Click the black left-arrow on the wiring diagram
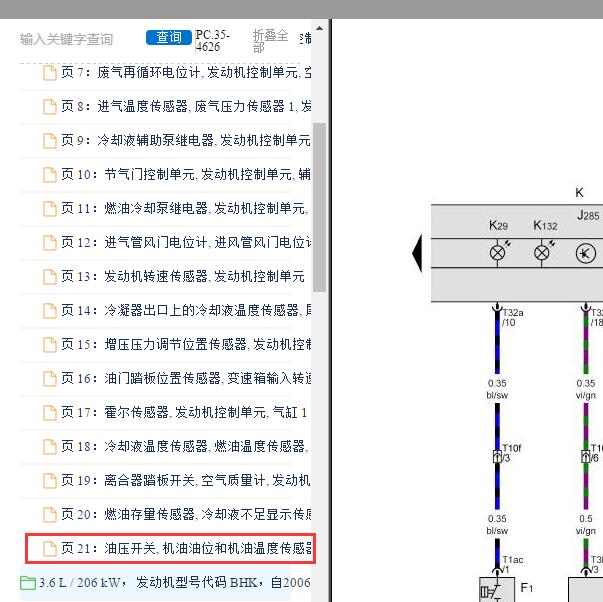 [x=417, y=253]
